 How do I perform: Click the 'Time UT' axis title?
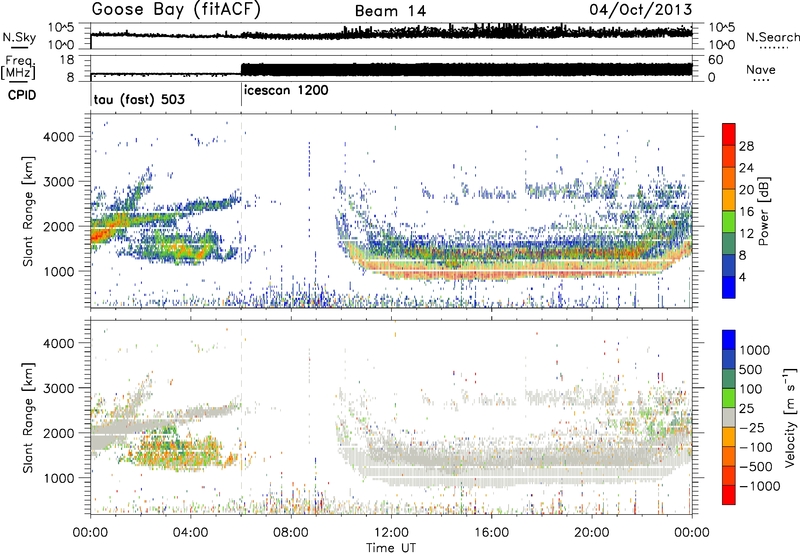click(391, 548)
